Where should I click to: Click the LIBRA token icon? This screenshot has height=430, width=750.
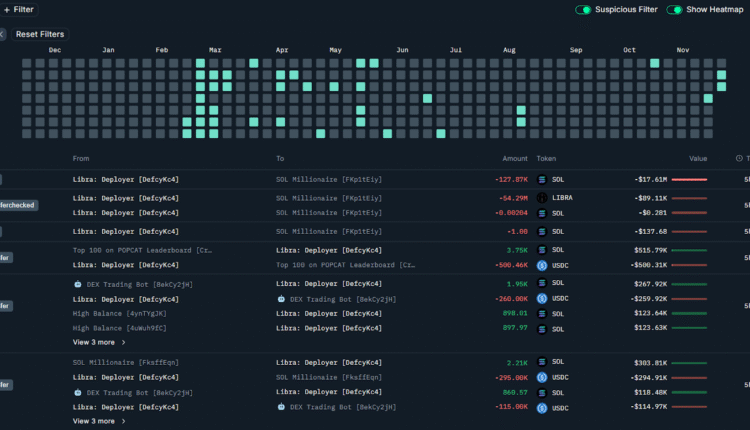543,198
